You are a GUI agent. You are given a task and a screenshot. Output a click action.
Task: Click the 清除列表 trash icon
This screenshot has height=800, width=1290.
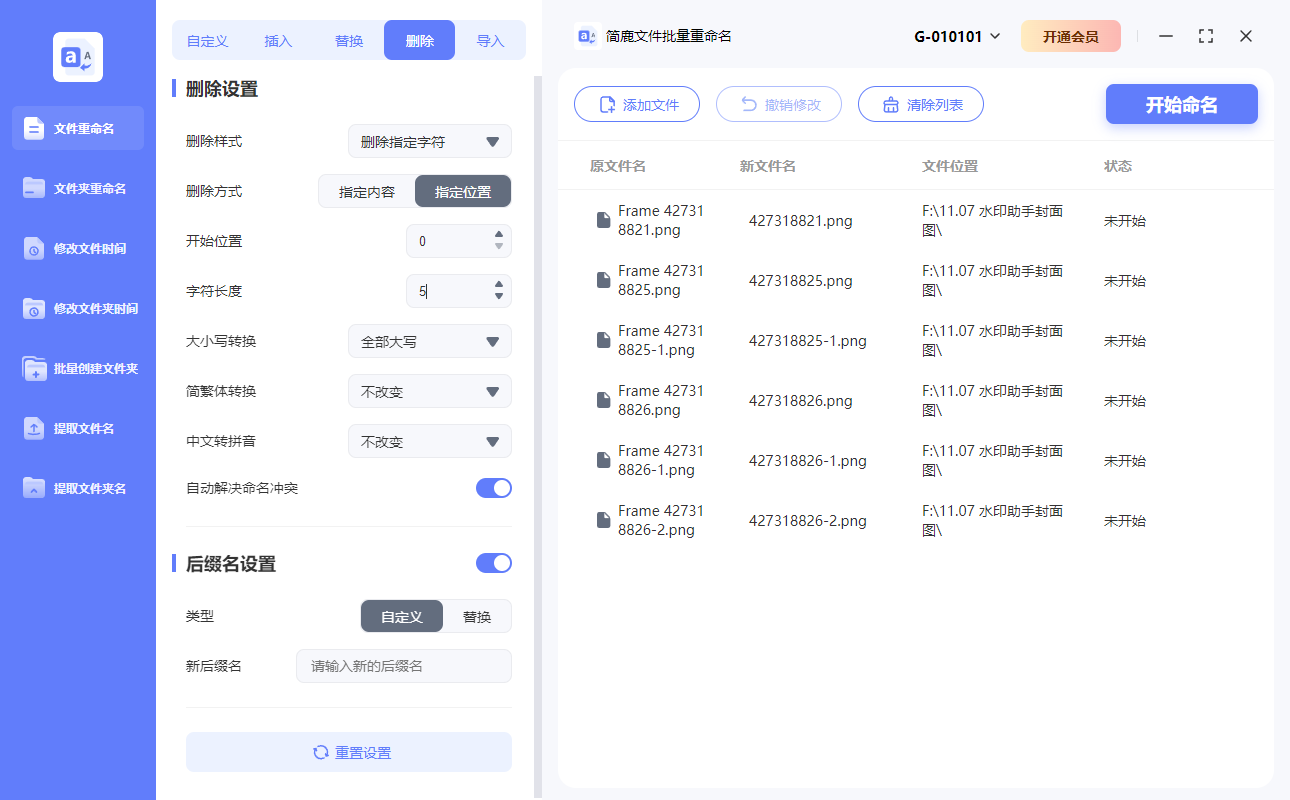tap(892, 104)
